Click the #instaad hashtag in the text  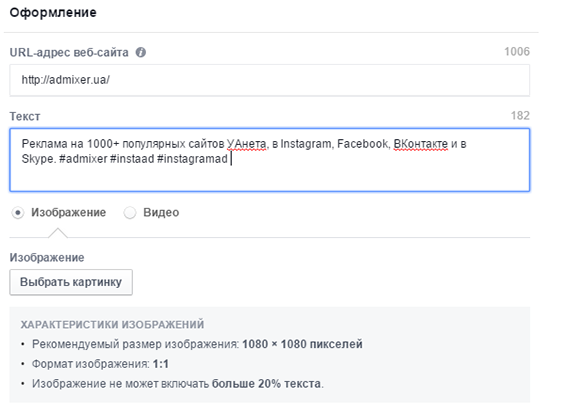pyautogui.click(x=132, y=159)
